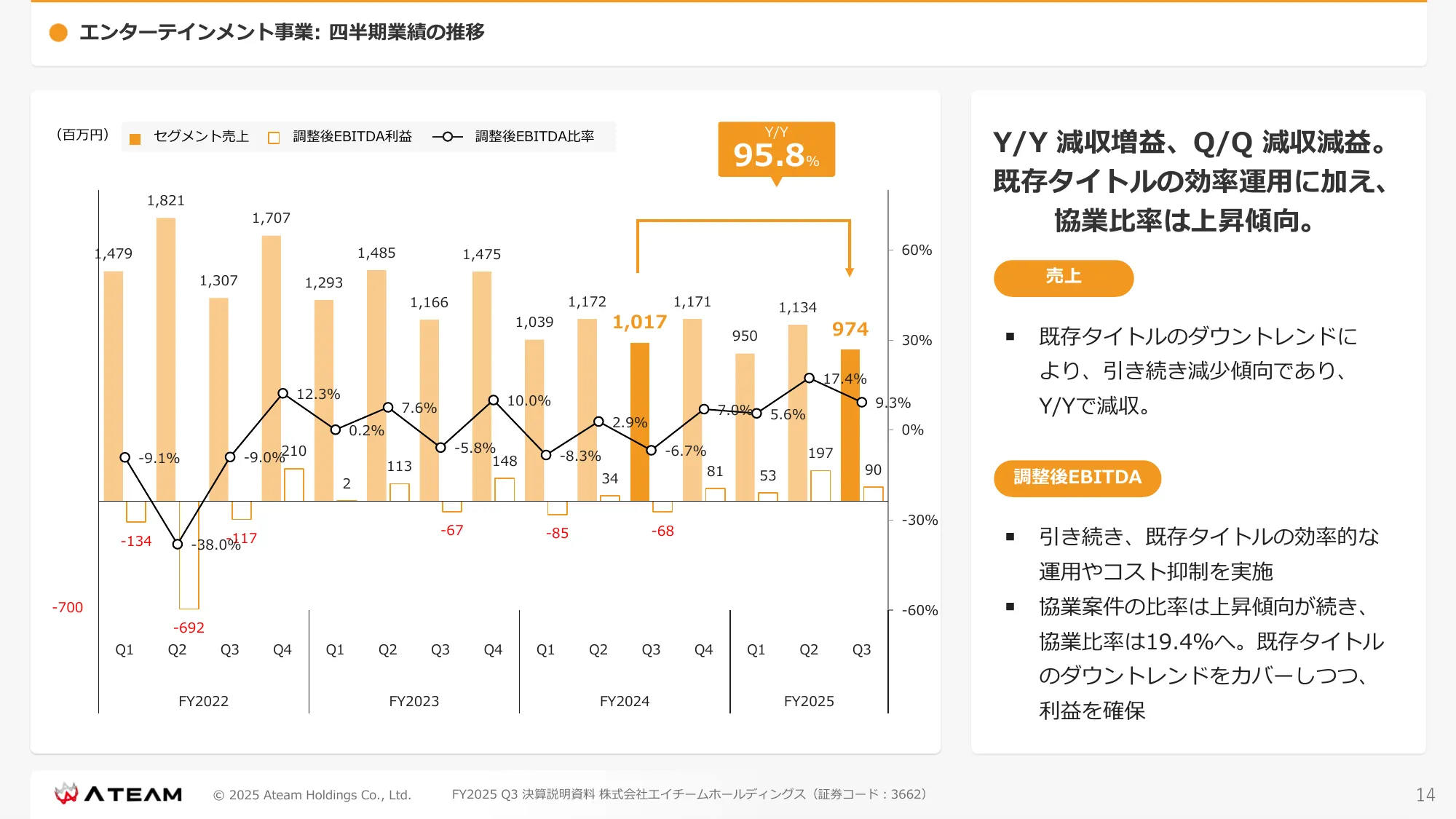The image size is (1456, 819).
Task: Click the orange circle bullet beside title
Action: [x=58, y=32]
